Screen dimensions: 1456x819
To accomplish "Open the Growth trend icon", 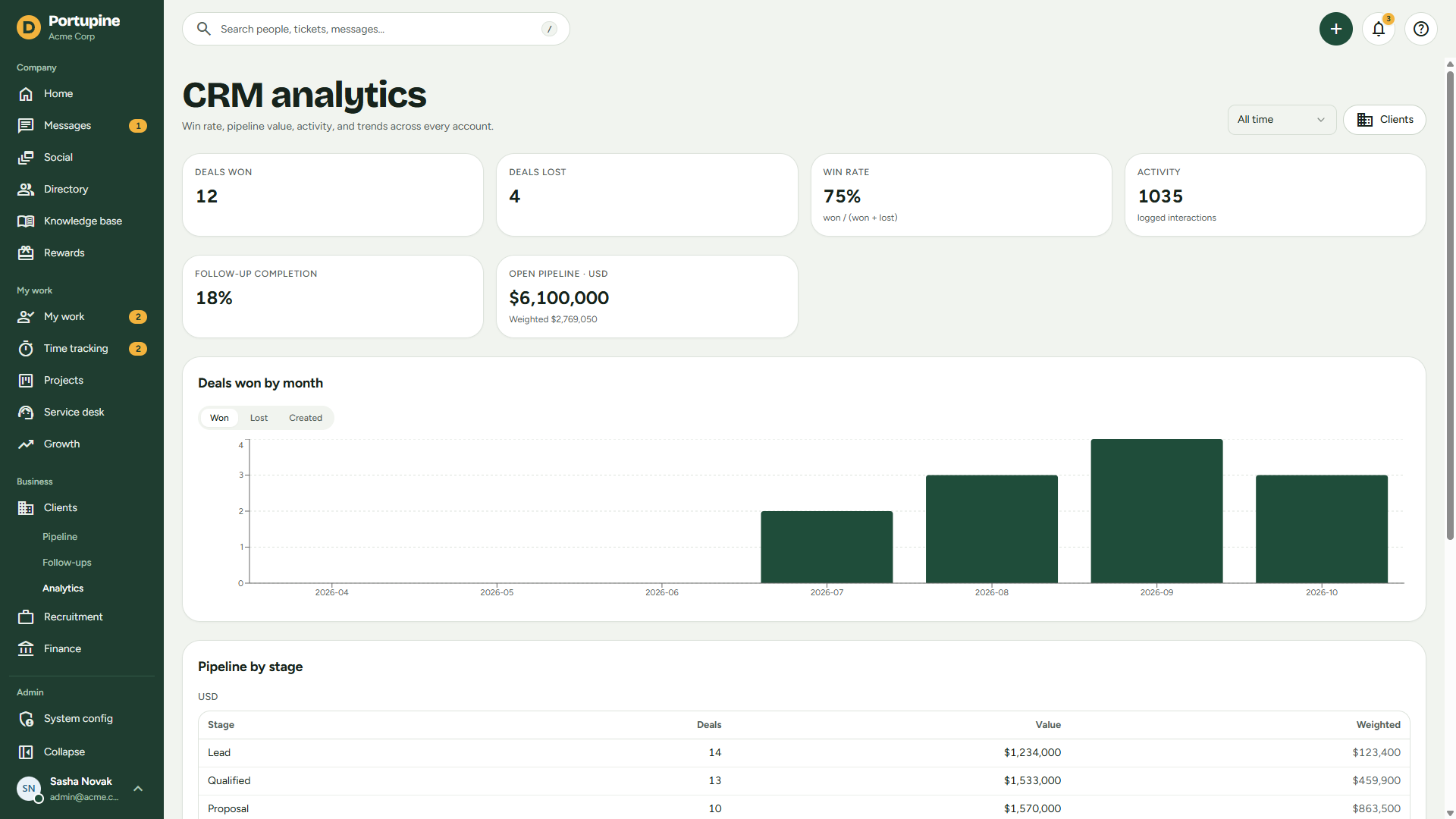I will (x=26, y=444).
